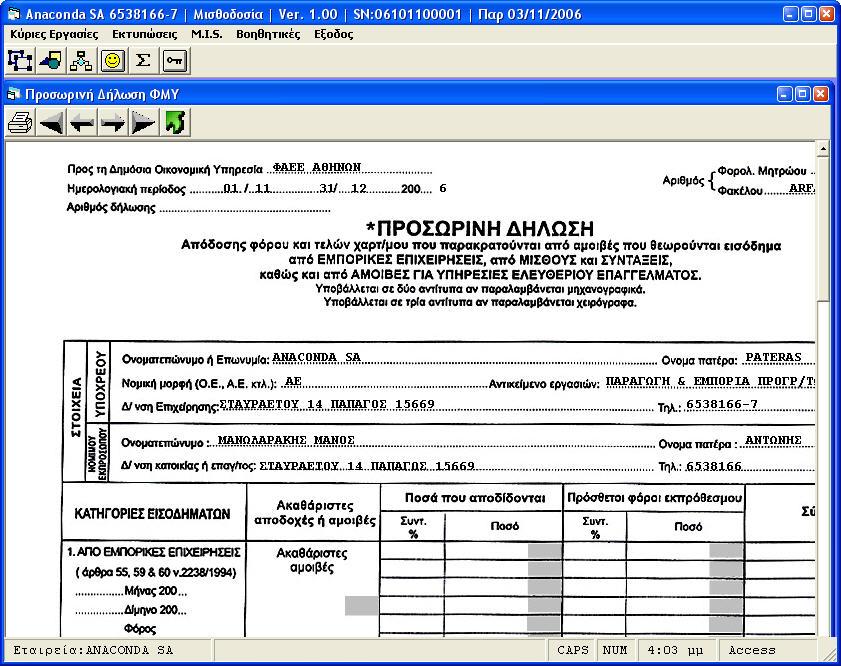This screenshot has height=666, width=841.
Task: Click the phone number 6538166-7 in the form
Action: 722,404
